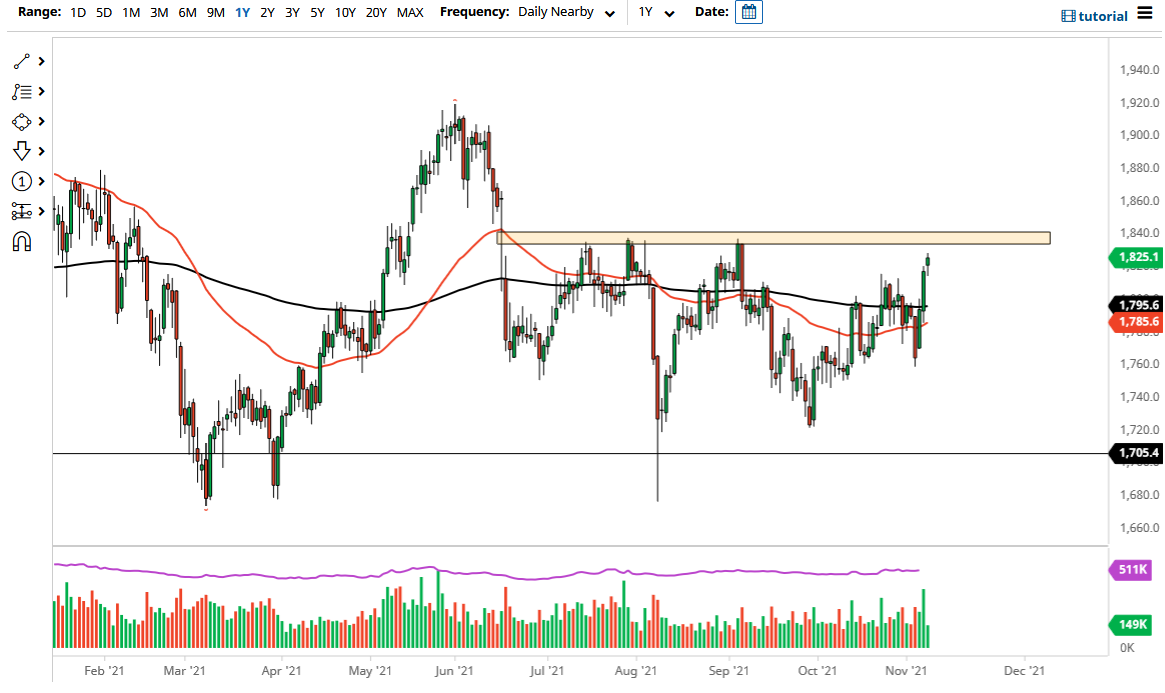Set range to MAX
Screen dimensions: 1165x693
click(x=410, y=13)
